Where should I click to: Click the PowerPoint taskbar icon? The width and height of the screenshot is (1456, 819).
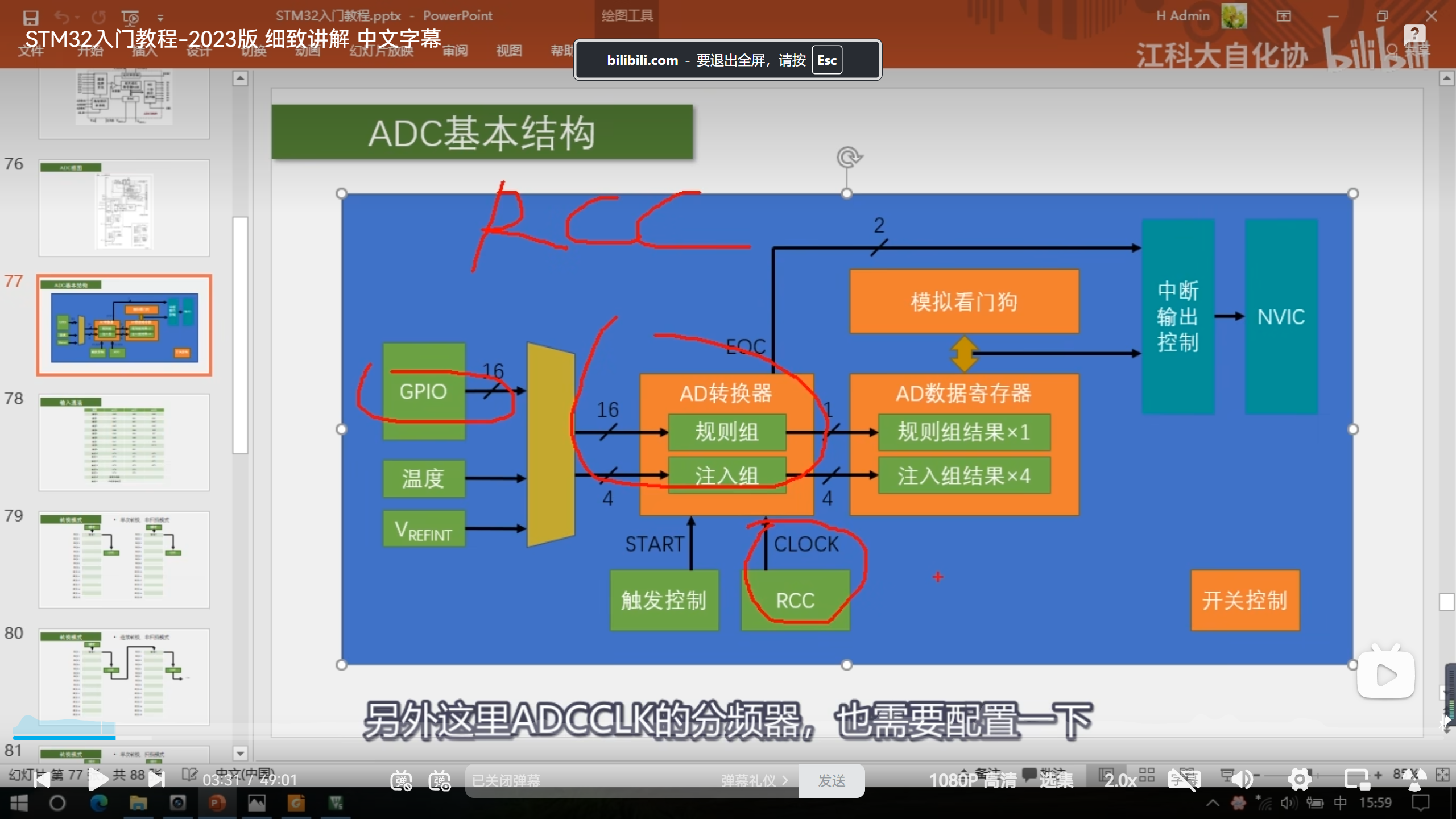click(217, 803)
